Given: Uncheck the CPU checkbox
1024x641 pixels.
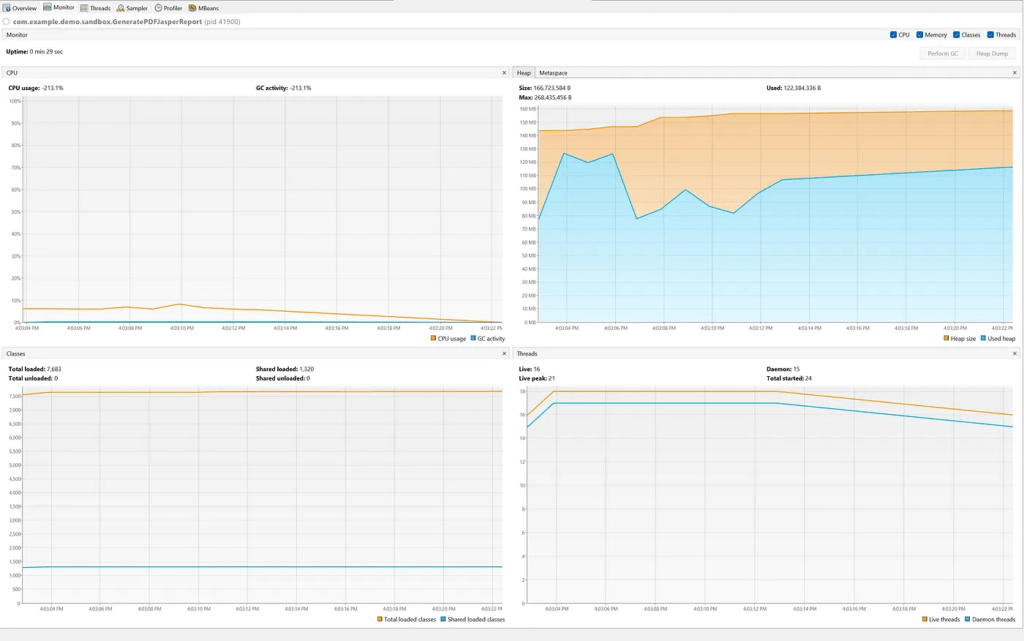Looking at the screenshot, I should tap(893, 35).
